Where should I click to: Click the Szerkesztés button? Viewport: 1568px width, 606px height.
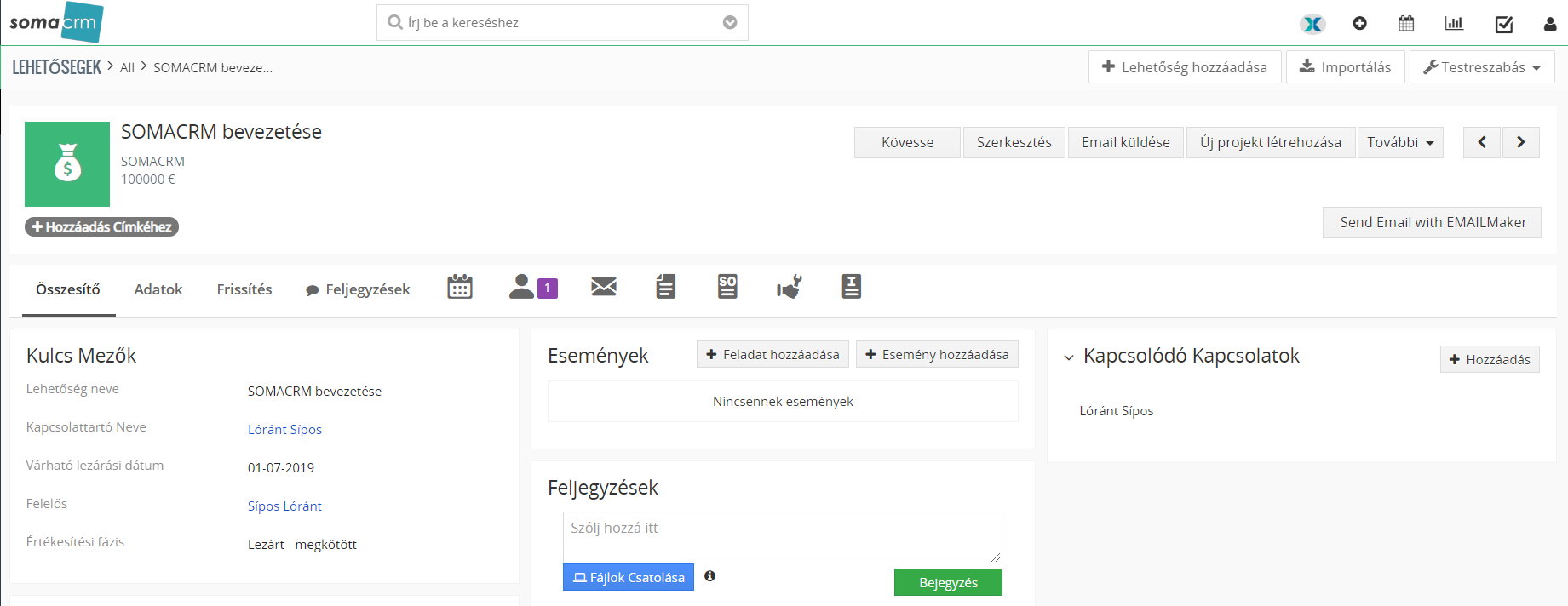[1014, 142]
